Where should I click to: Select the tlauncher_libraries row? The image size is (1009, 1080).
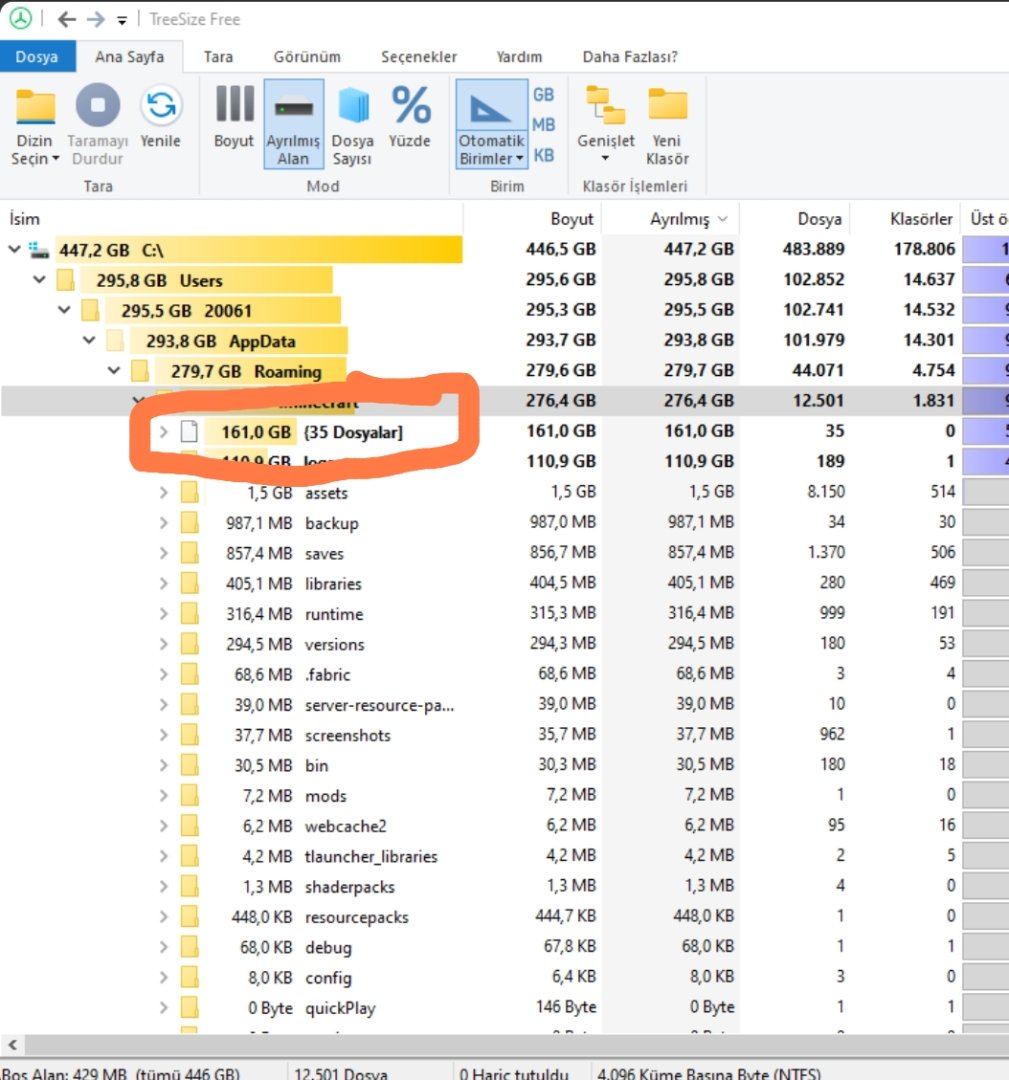coord(504,856)
